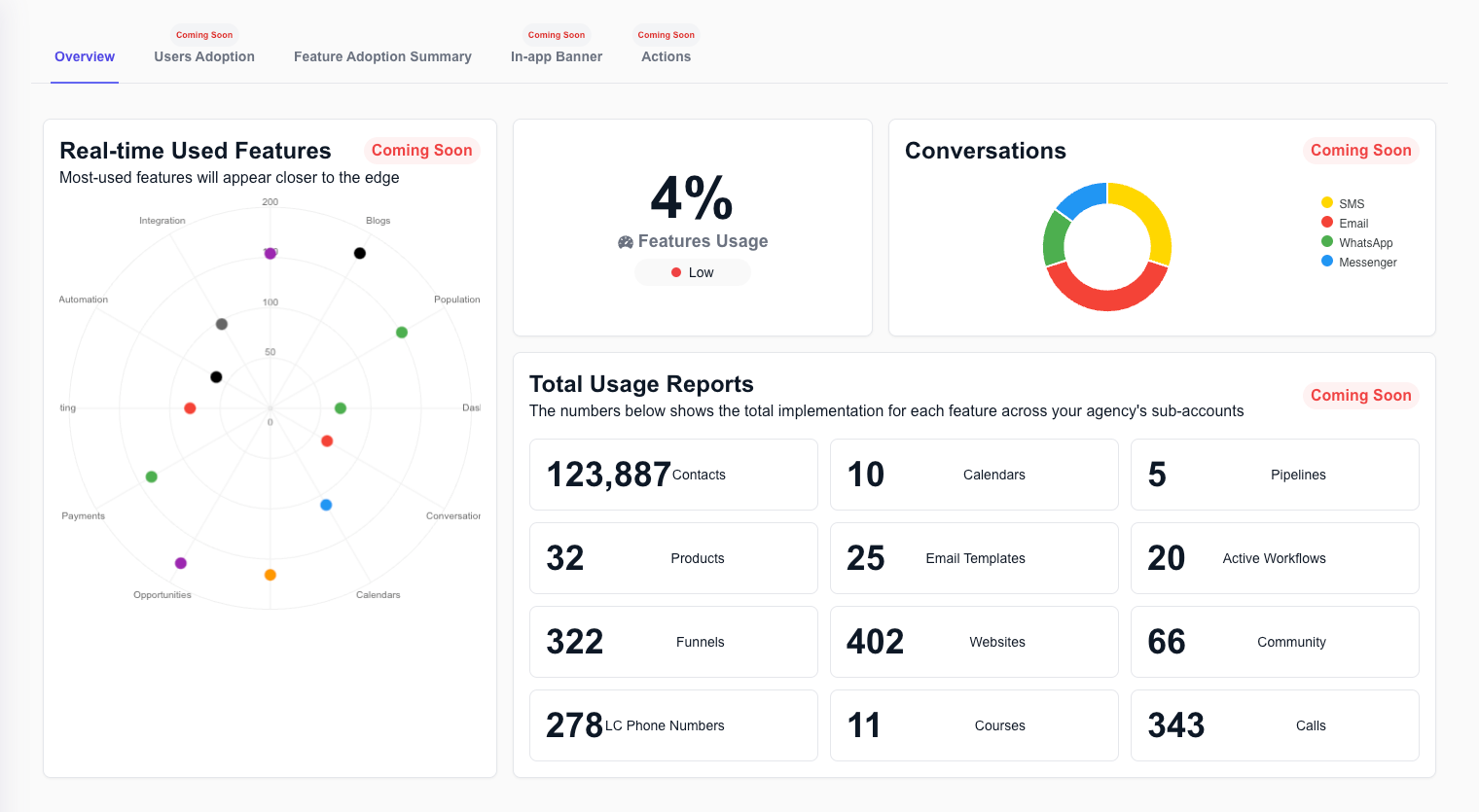Switch to the Overview tab
Image resolution: width=1479 pixels, height=812 pixels.
(x=85, y=56)
